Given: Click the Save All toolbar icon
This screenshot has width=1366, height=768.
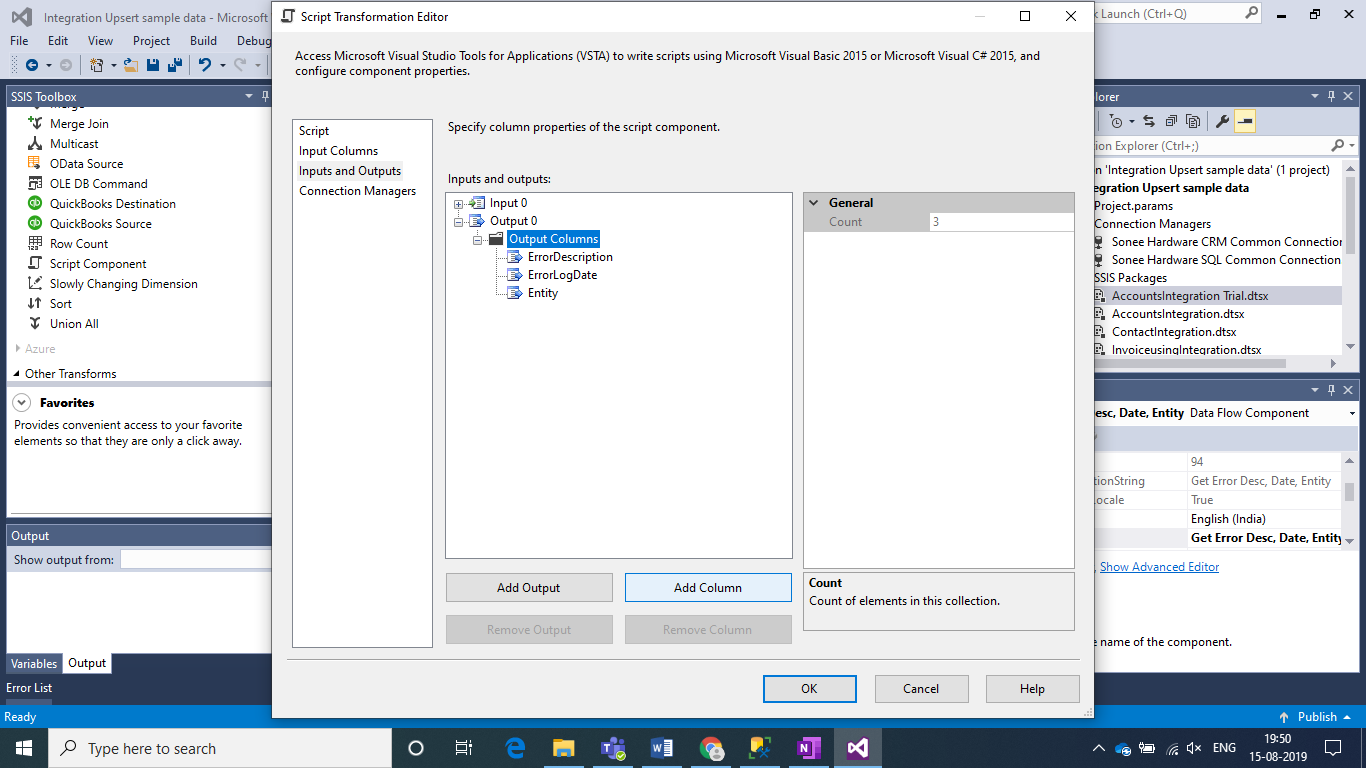Looking at the screenshot, I should pos(174,65).
